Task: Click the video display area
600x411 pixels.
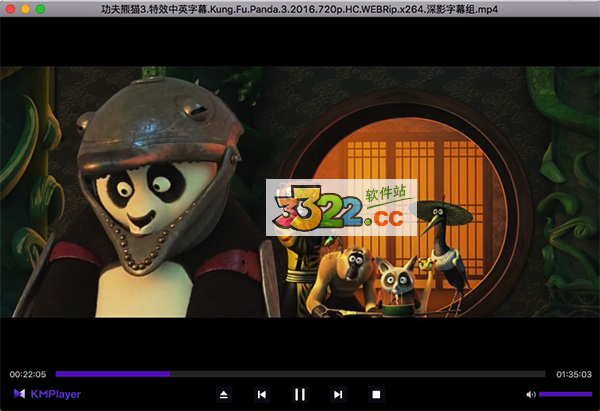Action: tap(300, 192)
